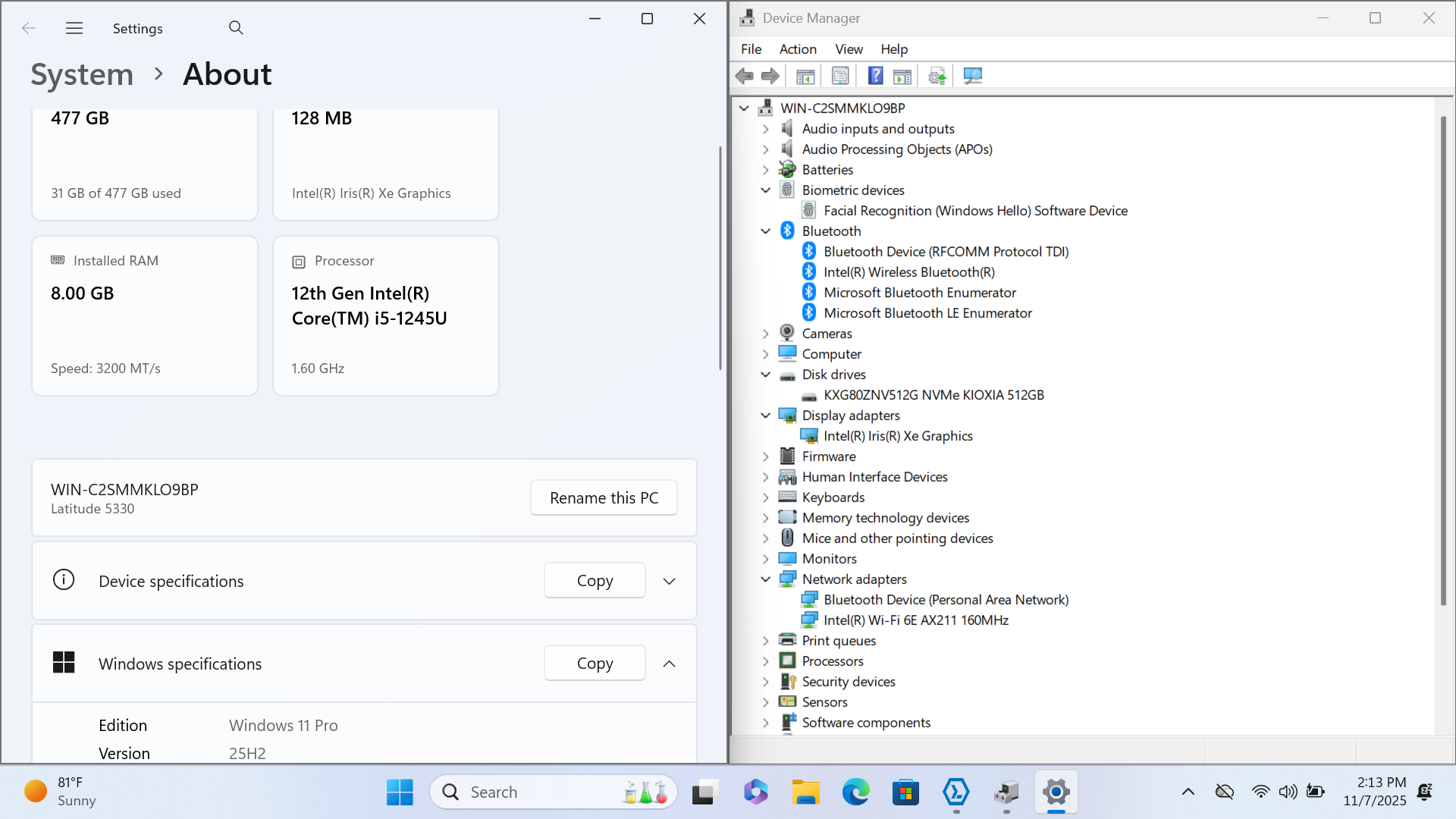
Task: Copy the Device specifications
Action: [x=595, y=581]
